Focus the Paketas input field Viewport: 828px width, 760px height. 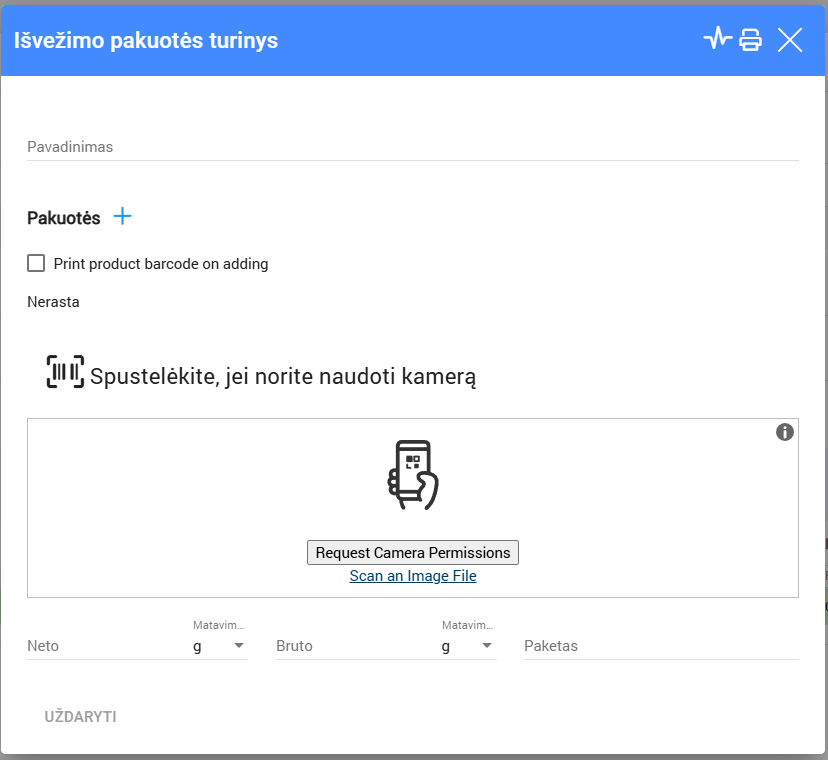click(660, 646)
